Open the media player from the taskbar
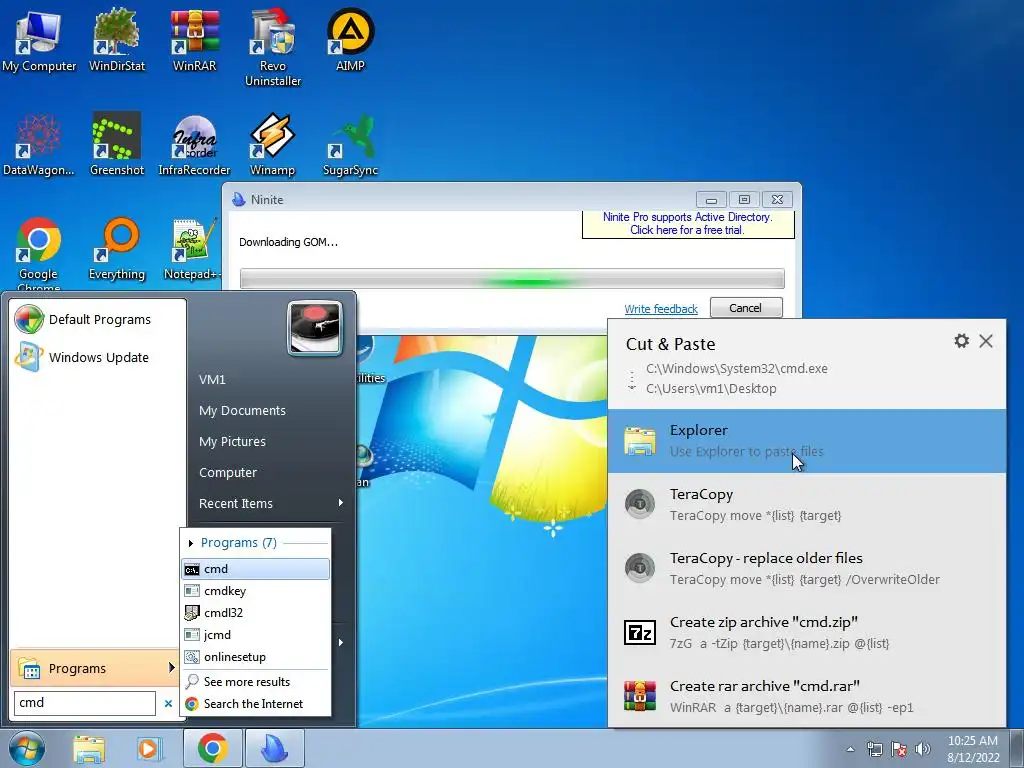This screenshot has width=1024, height=768. [x=150, y=748]
